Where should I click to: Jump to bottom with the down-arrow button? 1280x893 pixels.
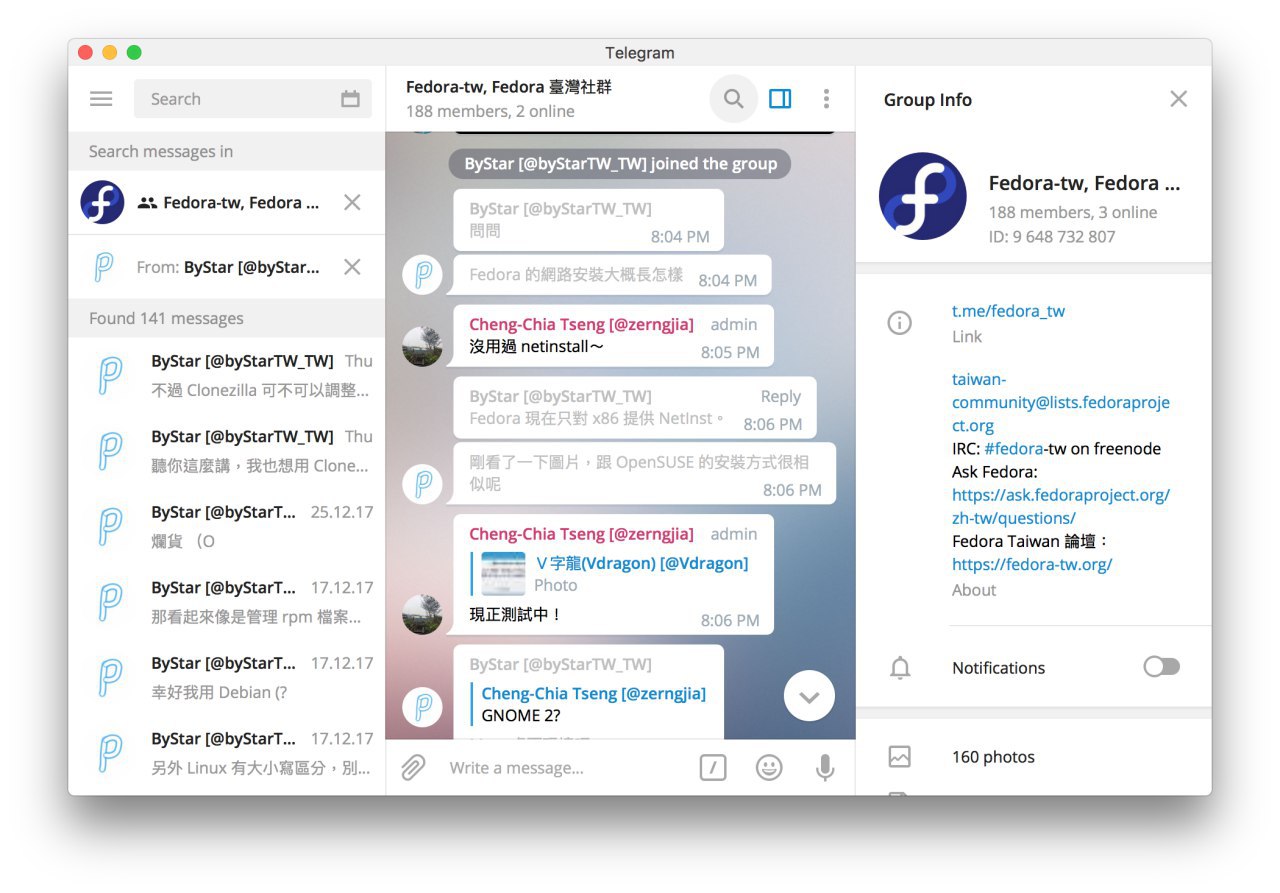809,697
